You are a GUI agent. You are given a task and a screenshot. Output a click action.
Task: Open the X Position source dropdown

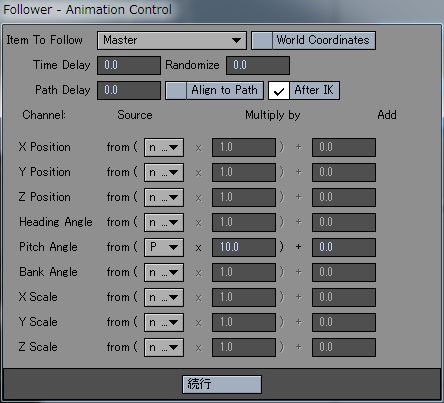coord(164,147)
